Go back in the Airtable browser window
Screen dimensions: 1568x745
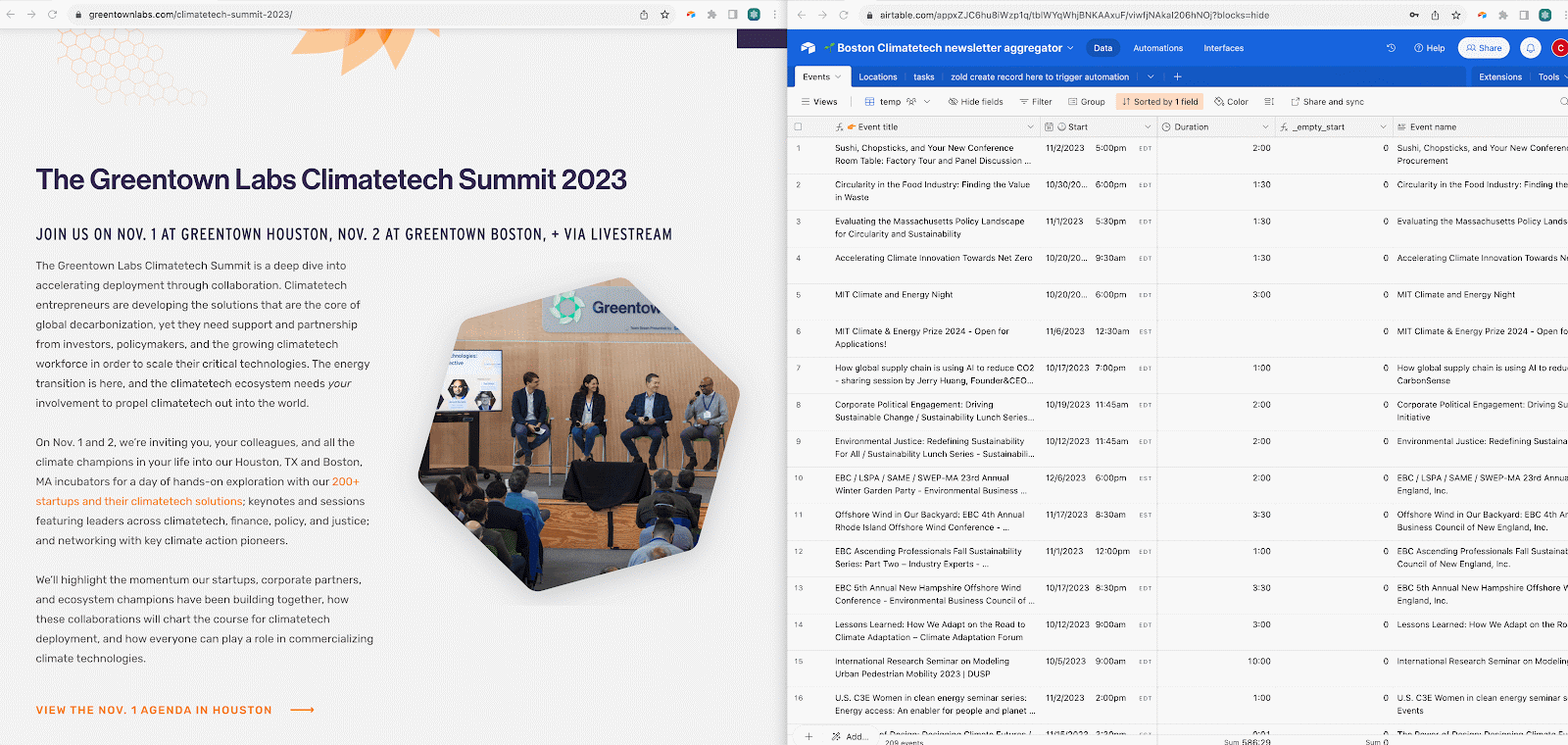click(801, 15)
